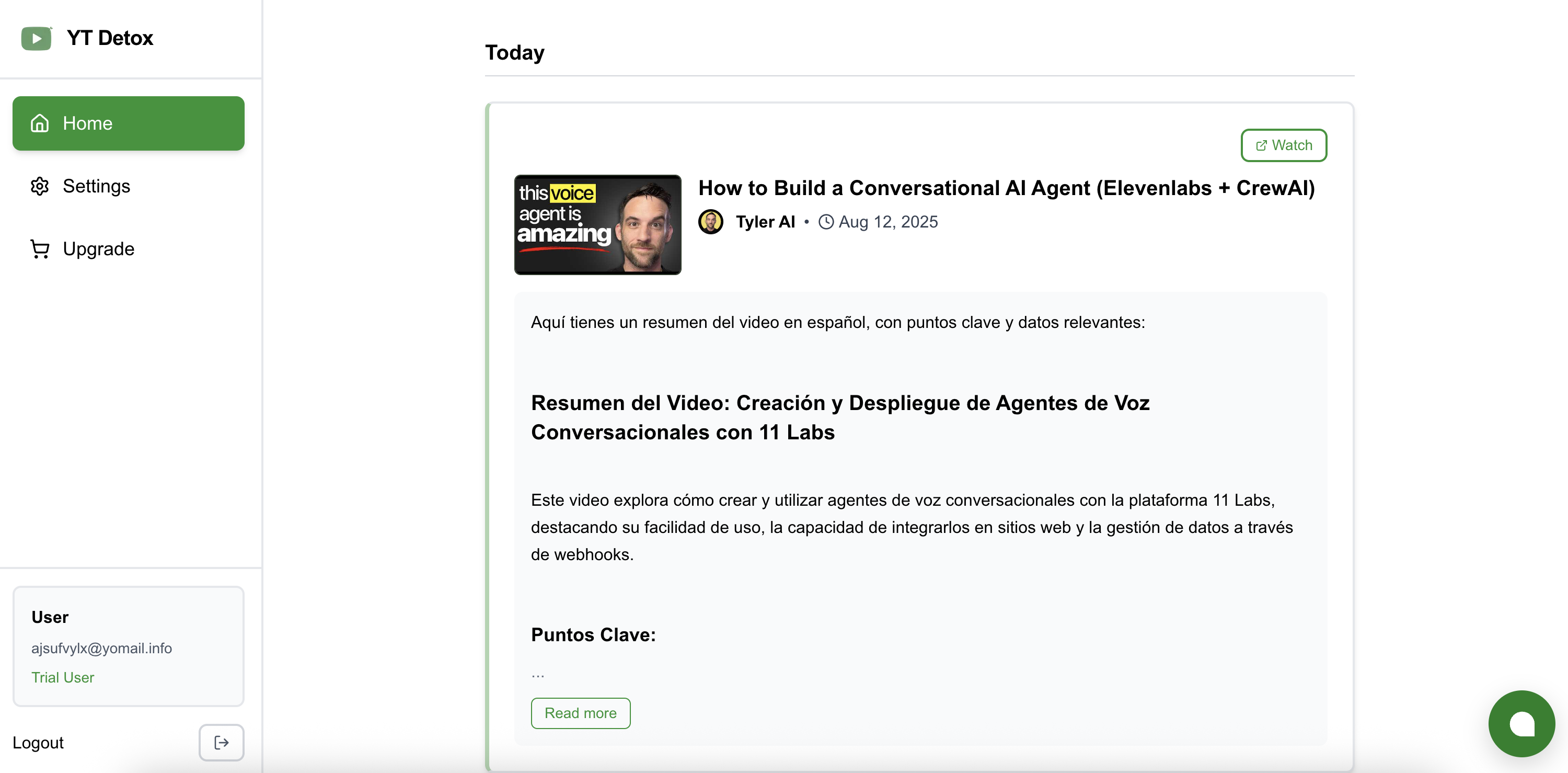Open the video thumbnail image
The width and height of the screenshot is (1568, 773).
pos(597,225)
